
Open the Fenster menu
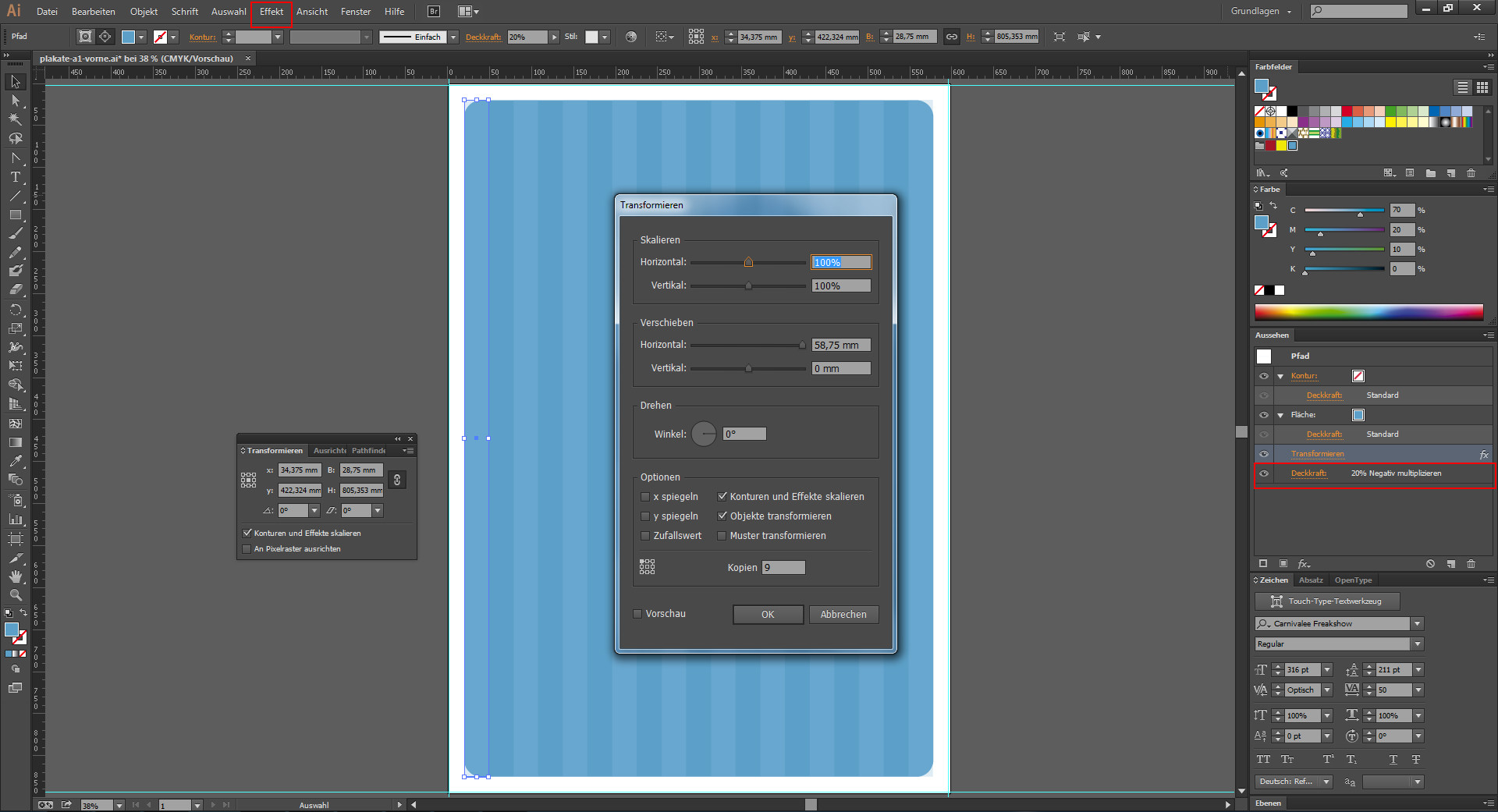coord(356,12)
